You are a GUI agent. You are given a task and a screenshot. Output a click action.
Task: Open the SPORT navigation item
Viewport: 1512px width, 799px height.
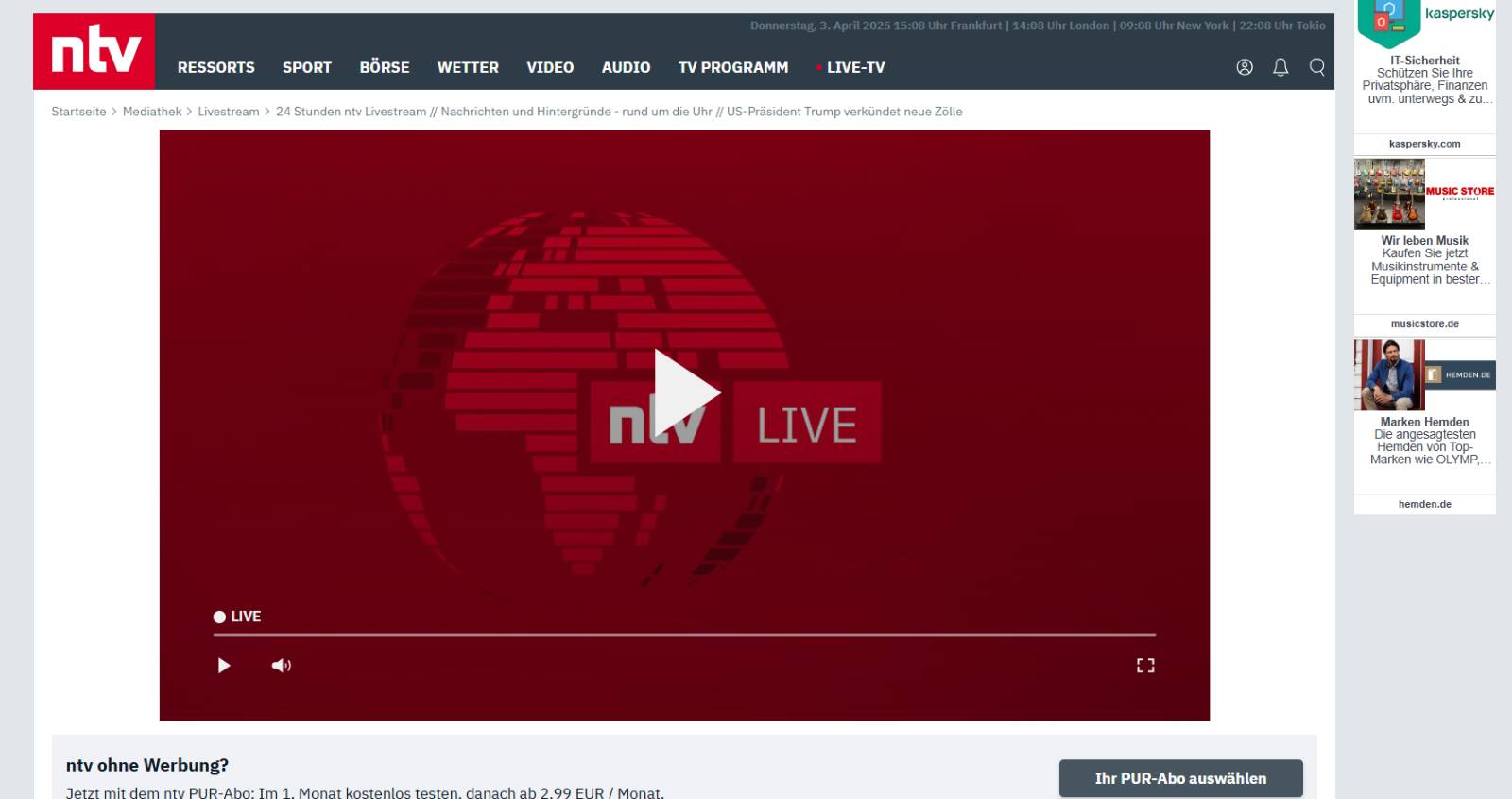coord(306,67)
